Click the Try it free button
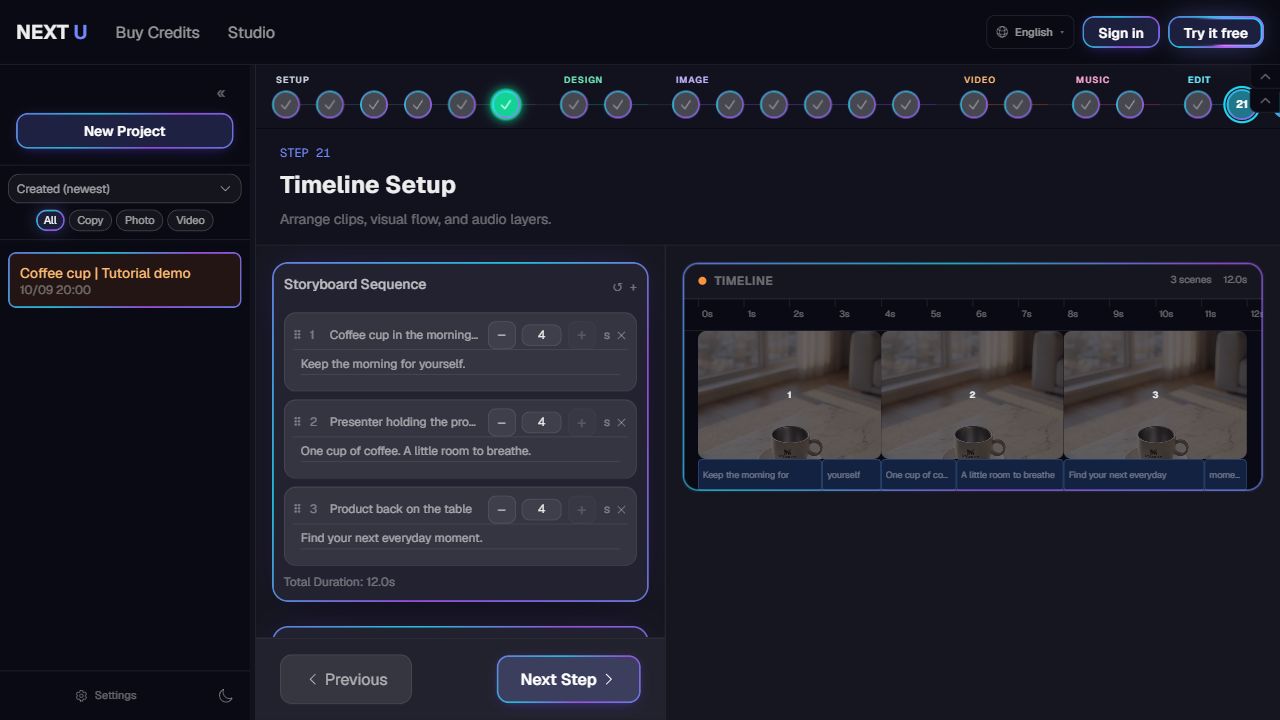 (1216, 32)
